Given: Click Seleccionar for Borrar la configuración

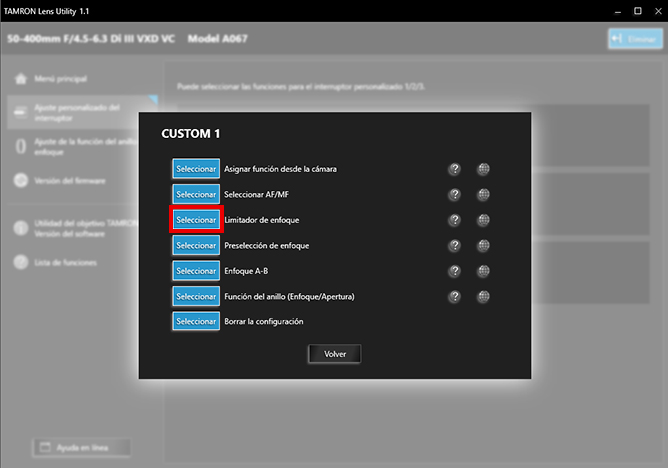Looking at the screenshot, I should (196, 321).
